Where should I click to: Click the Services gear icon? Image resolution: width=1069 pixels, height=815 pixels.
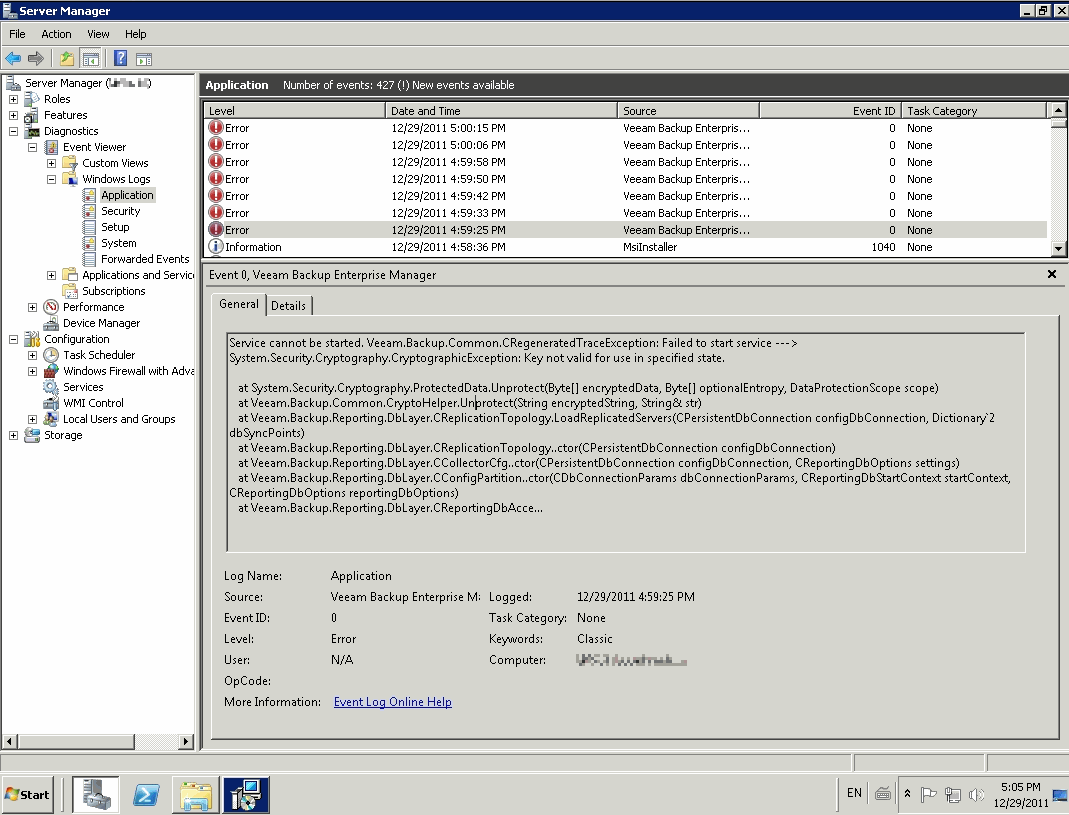[51, 387]
